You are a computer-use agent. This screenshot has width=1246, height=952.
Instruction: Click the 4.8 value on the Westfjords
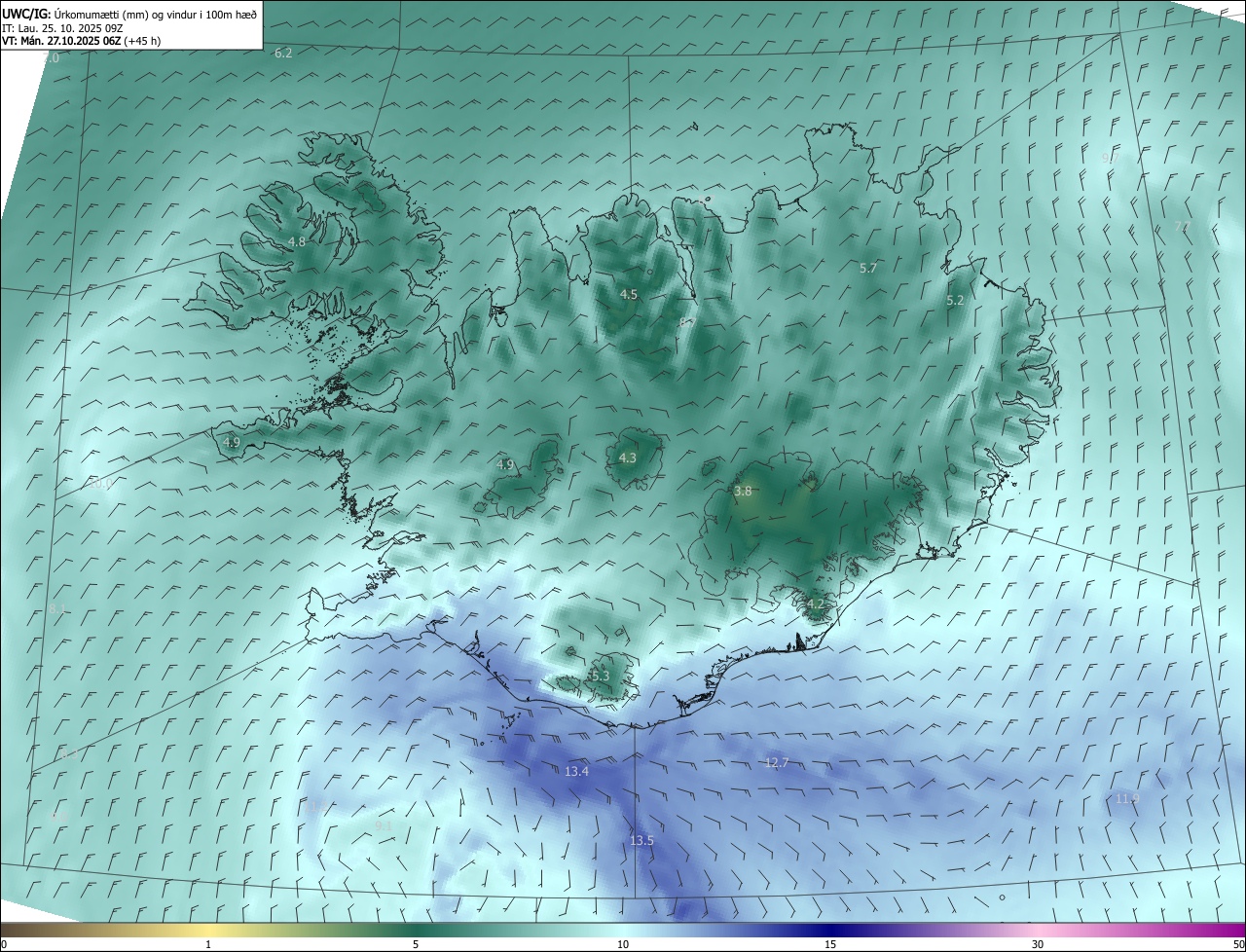click(297, 241)
